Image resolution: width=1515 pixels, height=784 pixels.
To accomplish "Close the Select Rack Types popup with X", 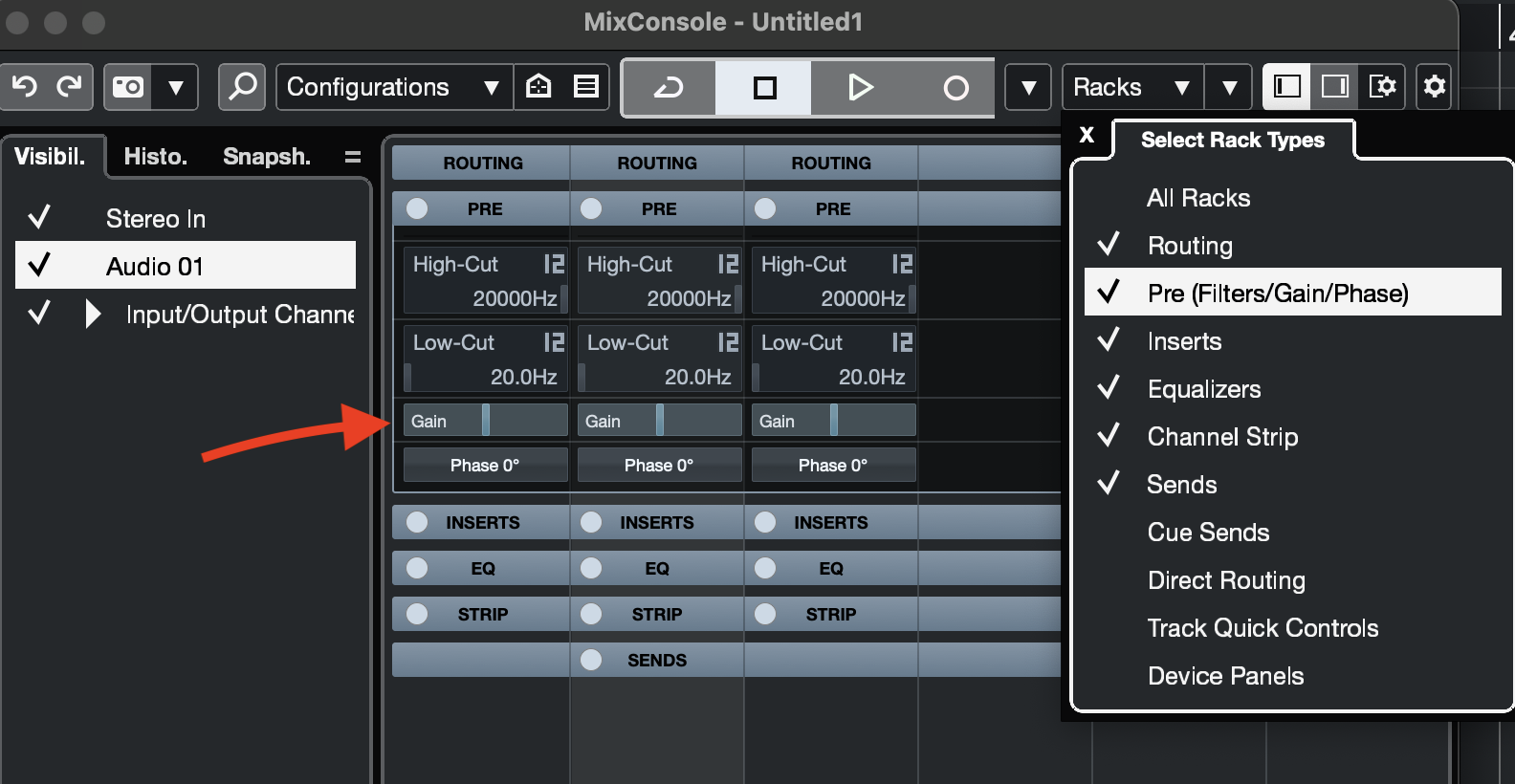I will tap(1087, 135).
